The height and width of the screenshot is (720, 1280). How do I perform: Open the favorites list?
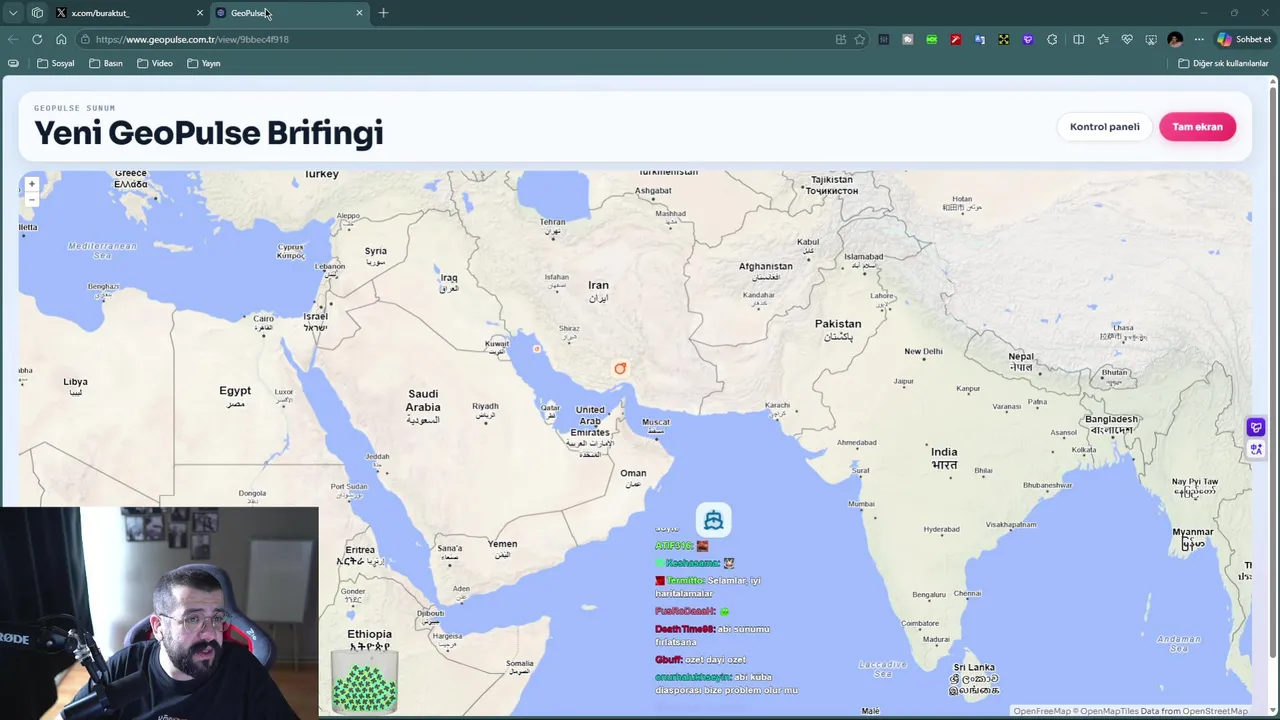coord(1103,39)
